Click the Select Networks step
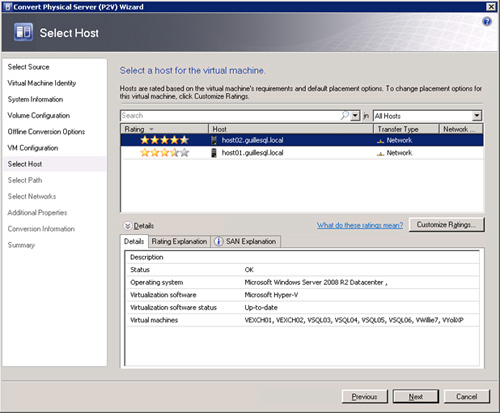The width and height of the screenshot is (500, 413). tap(32, 196)
